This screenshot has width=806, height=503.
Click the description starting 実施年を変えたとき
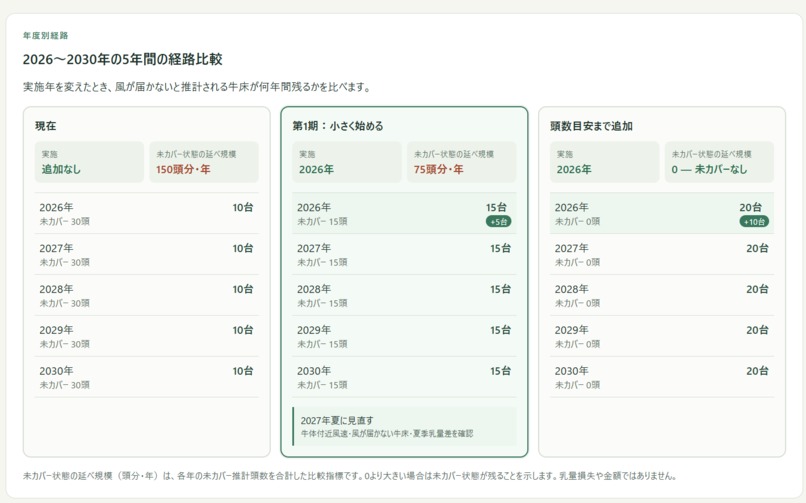pos(197,87)
